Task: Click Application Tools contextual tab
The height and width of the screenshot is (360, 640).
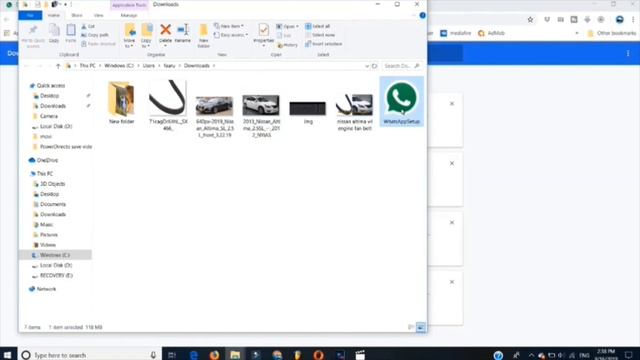Action: (129, 5)
